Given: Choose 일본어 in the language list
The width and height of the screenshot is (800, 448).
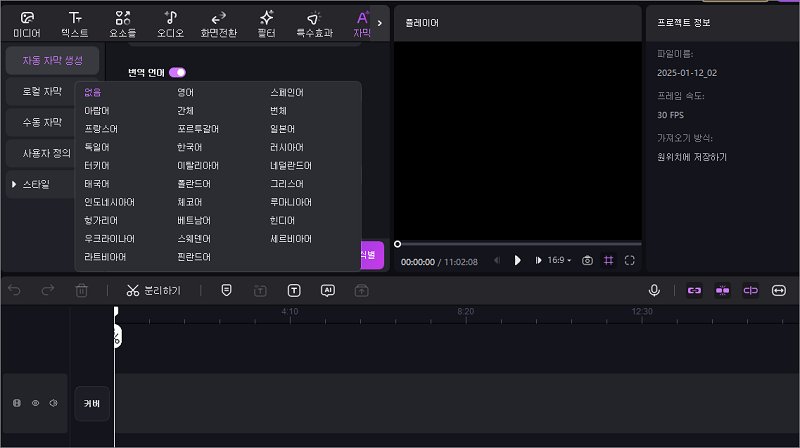Looking at the screenshot, I should coord(282,129).
